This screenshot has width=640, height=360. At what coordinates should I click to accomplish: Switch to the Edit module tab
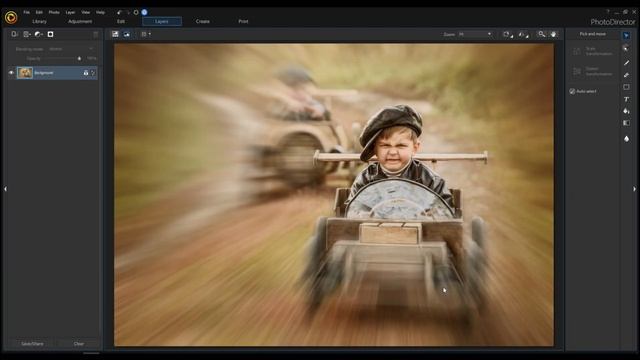click(121, 21)
